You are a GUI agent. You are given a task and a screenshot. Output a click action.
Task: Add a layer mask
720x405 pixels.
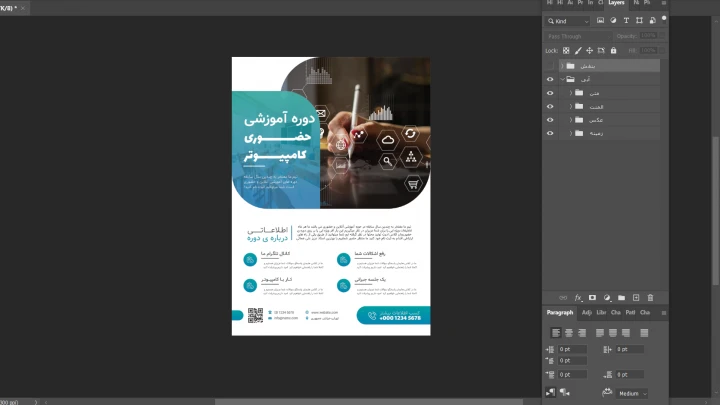tap(592, 297)
